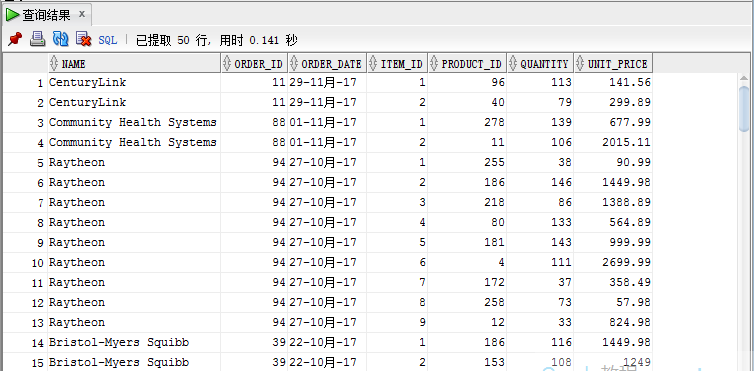The image size is (754, 371).
Task: Click the green run arrow icon on the tab
Action: tap(13, 15)
